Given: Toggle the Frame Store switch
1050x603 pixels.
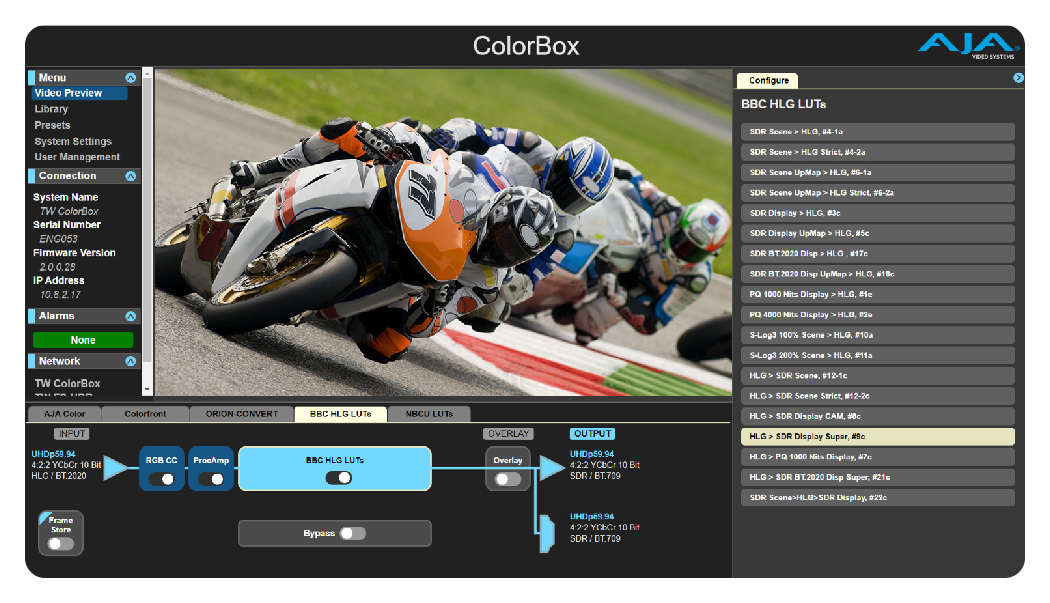Looking at the screenshot, I should click(x=61, y=544).
